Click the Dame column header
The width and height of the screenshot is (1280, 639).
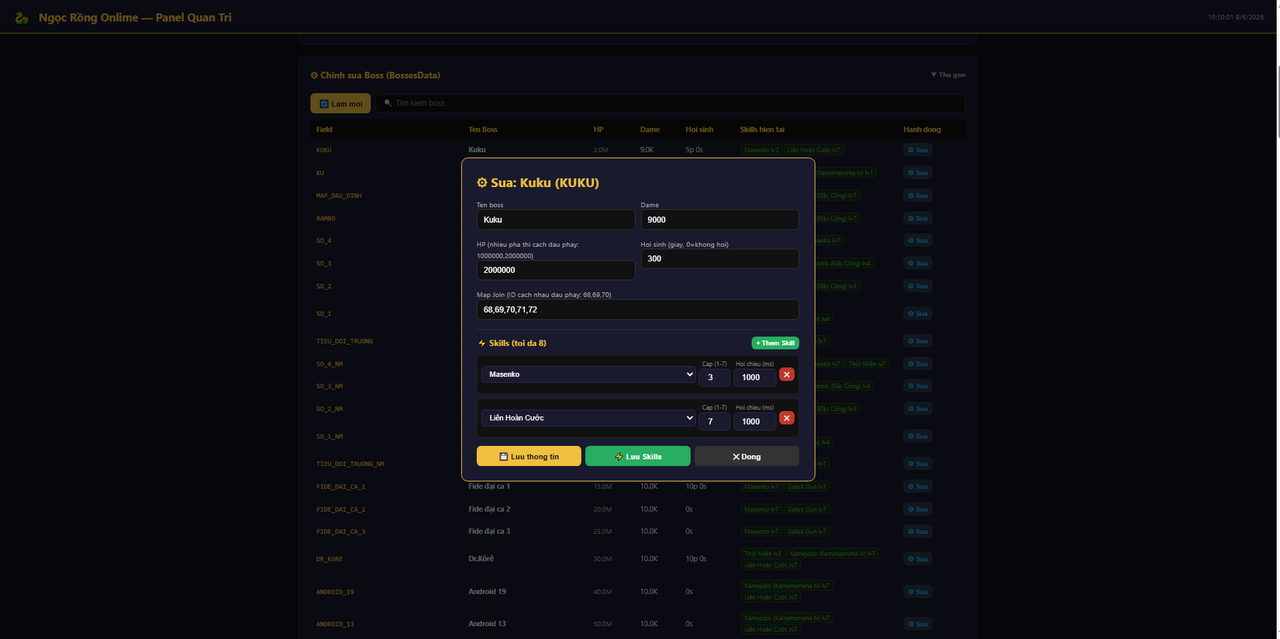click(650, 129)
